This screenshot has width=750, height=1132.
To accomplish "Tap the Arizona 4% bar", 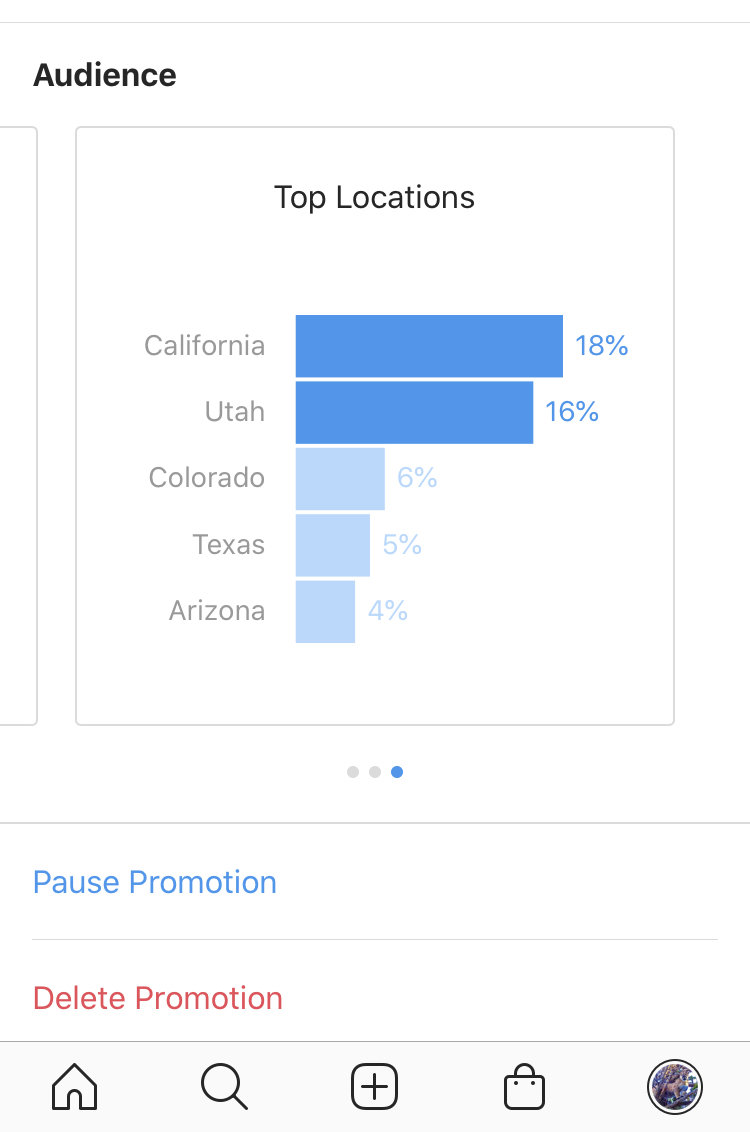I will click(326, 611).
